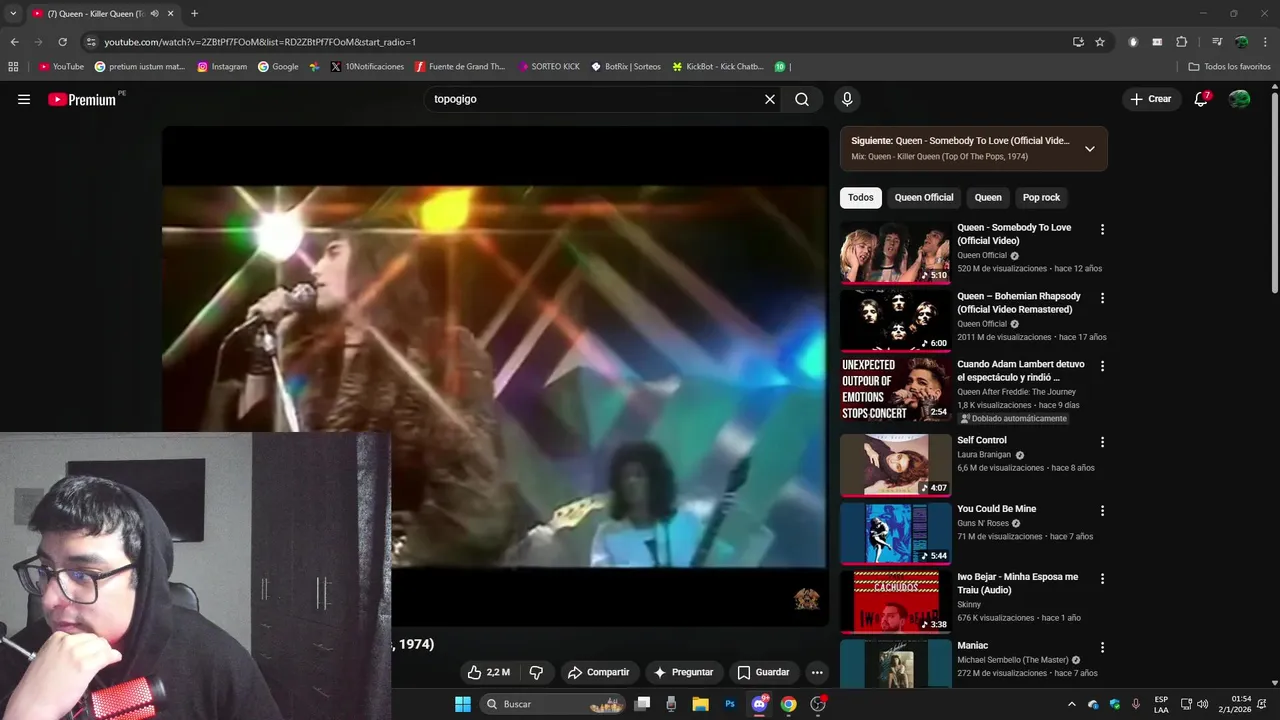Select the Pop rock filter chip
This screenshot has width=1280, height=720.
point(1041,198)
